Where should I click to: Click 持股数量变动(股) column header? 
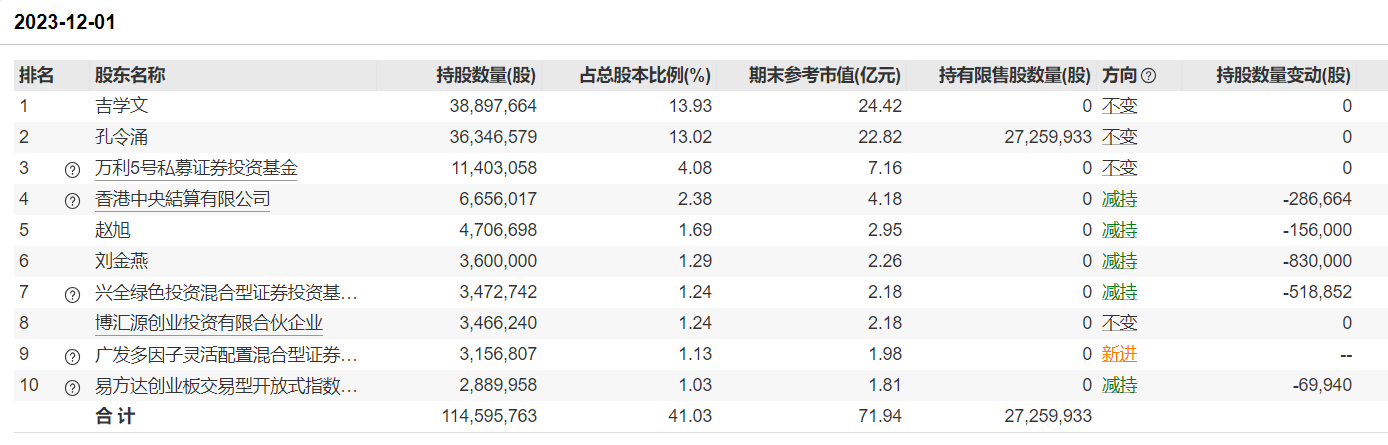1283,75
